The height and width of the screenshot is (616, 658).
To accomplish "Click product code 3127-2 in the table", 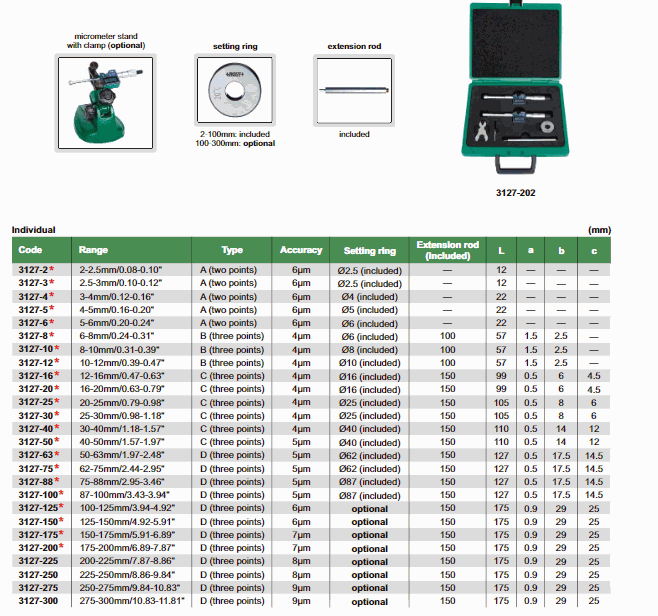I will (x=32, y=271).
